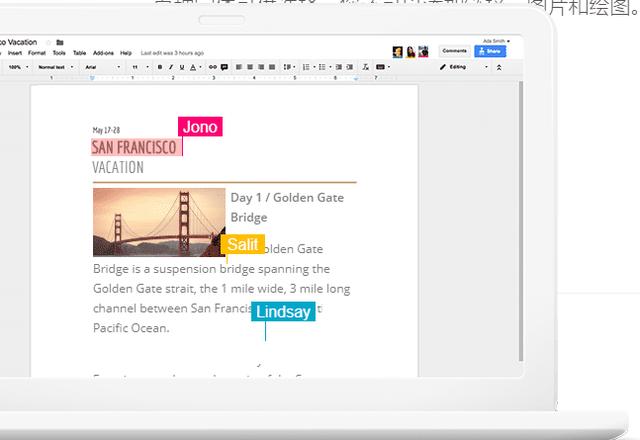
Task: Click the pencil Editing icon
Action: 443,67
